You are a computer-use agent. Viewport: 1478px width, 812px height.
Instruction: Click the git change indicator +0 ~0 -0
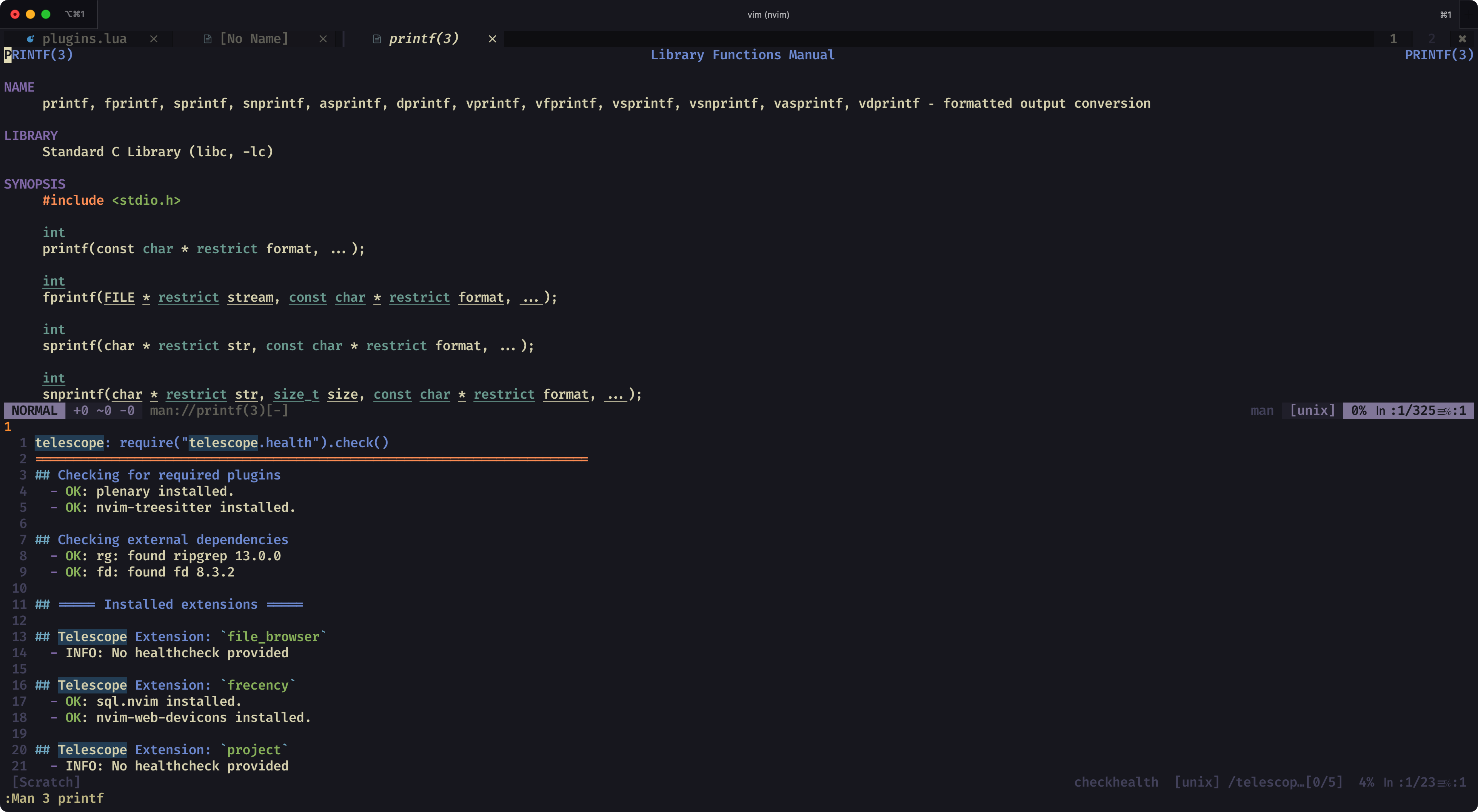point(103,410)
